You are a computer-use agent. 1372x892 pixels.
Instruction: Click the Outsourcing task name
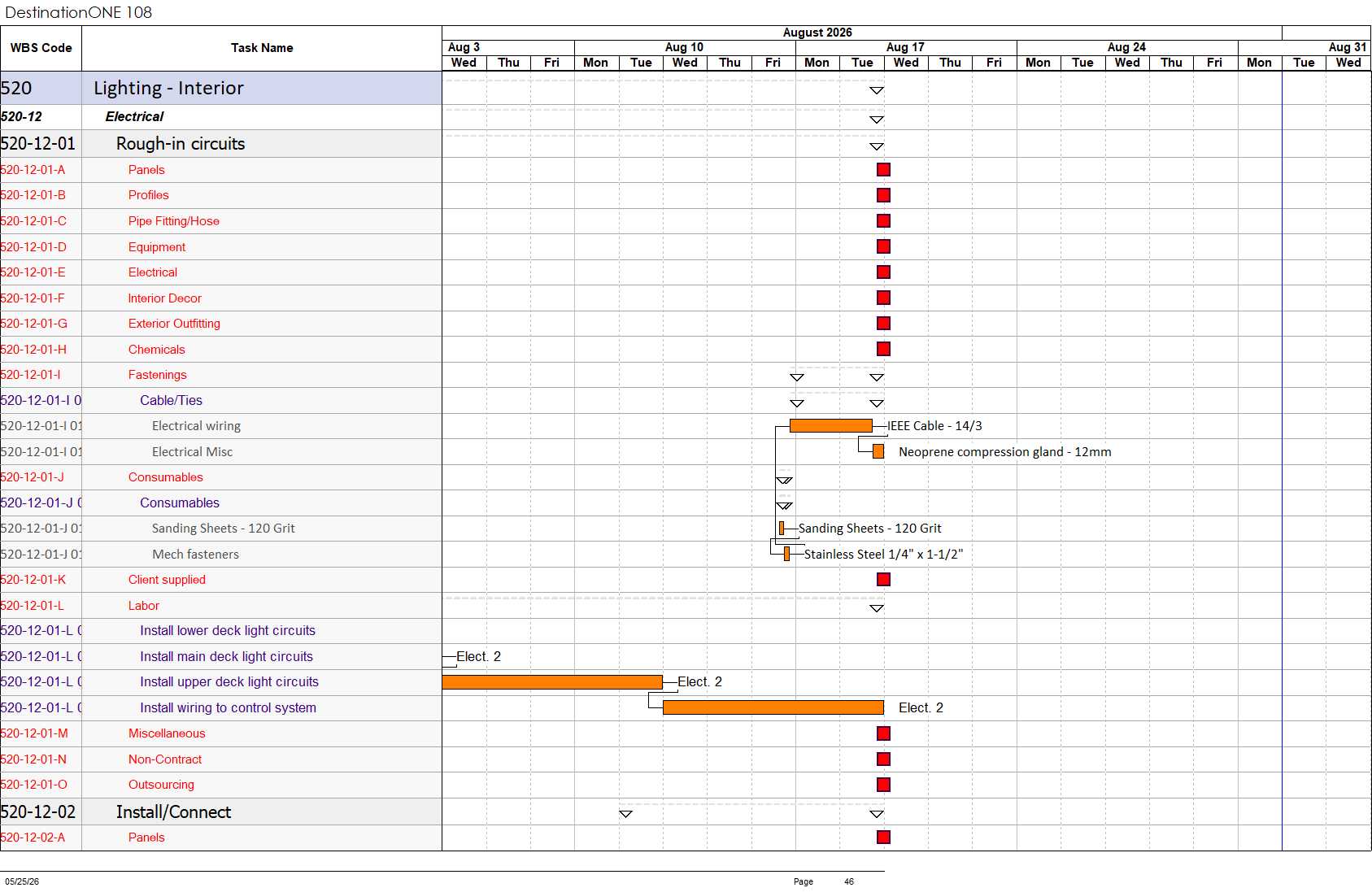161,785
